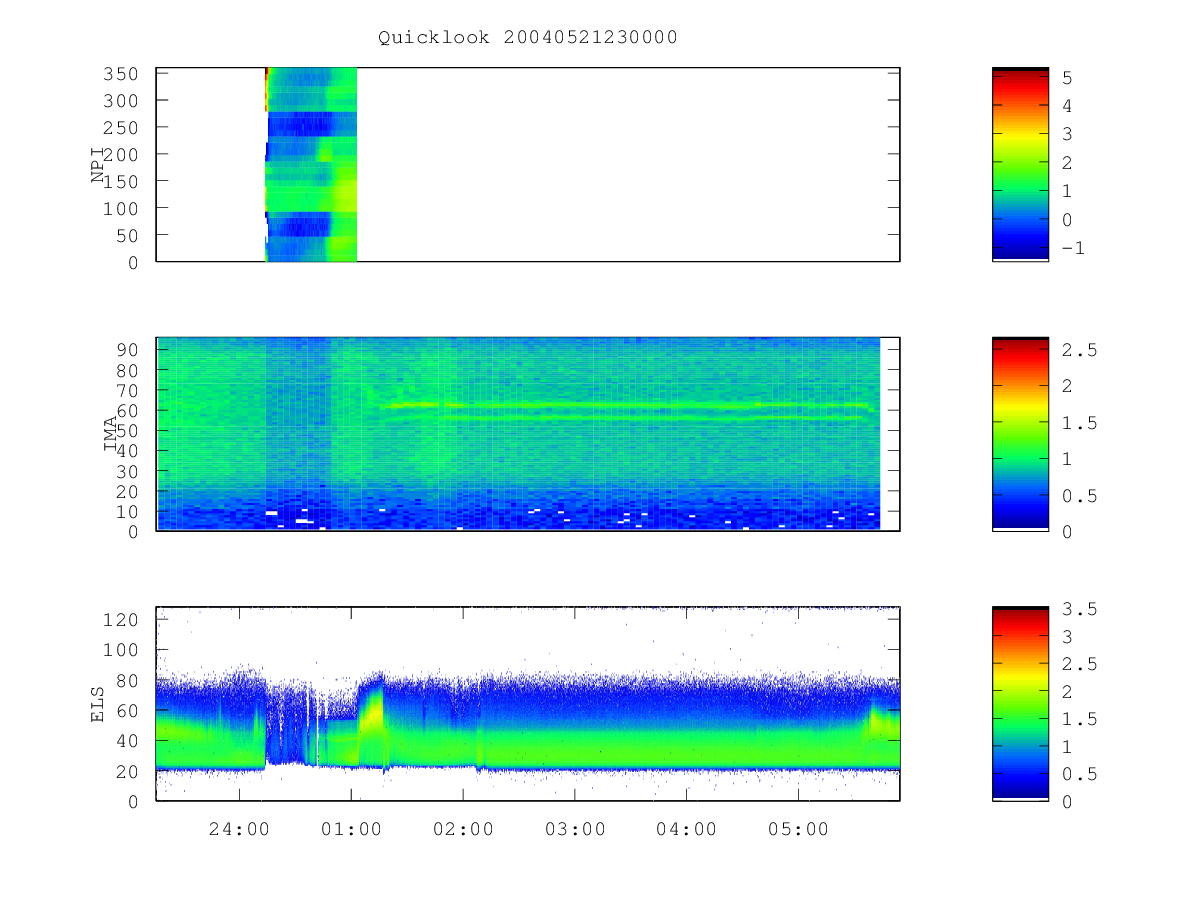Click the IMA spectrogram in the middle panel
Viewport: 1200px width, 900px height.
[x=518, y=434]
